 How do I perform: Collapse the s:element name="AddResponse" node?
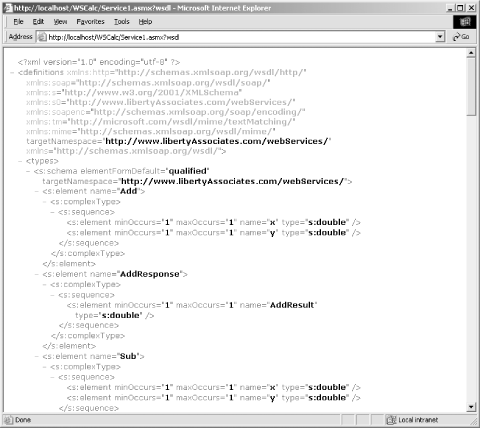[x=37, y=274]
